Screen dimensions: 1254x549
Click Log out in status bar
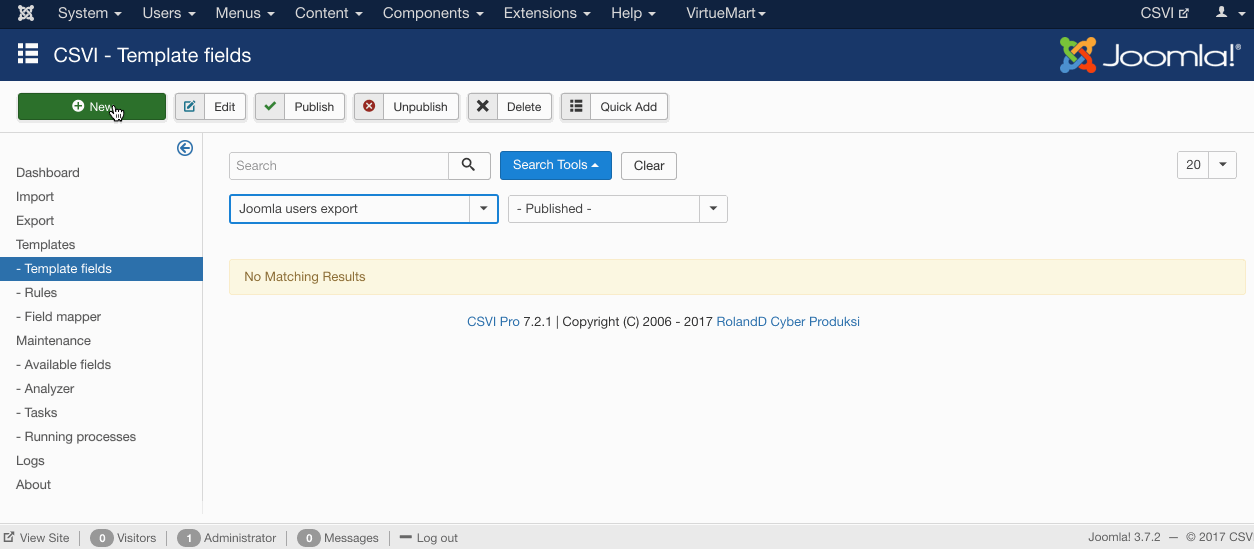click(428, 538)
